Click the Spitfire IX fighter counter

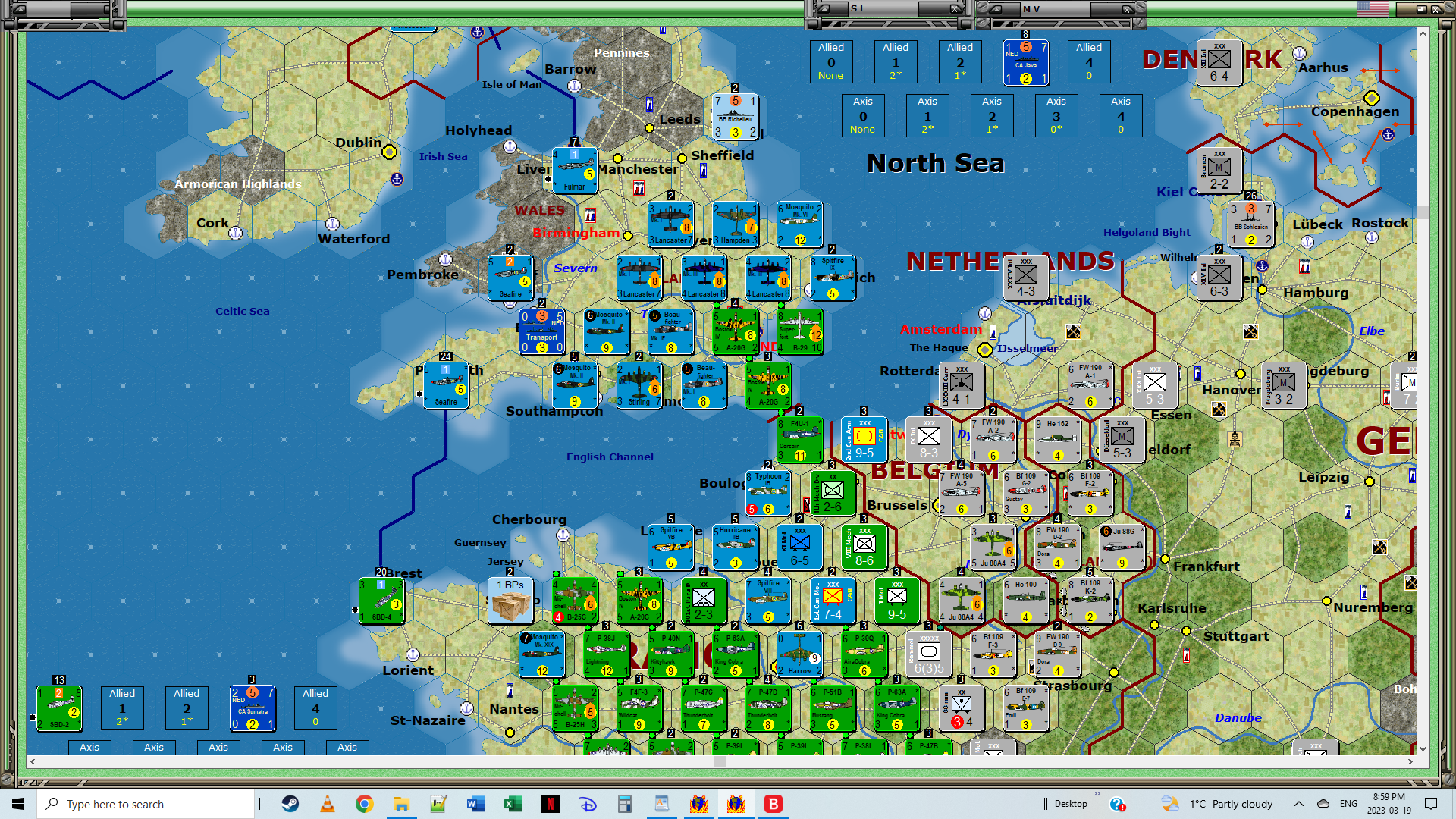click(832, 278)
